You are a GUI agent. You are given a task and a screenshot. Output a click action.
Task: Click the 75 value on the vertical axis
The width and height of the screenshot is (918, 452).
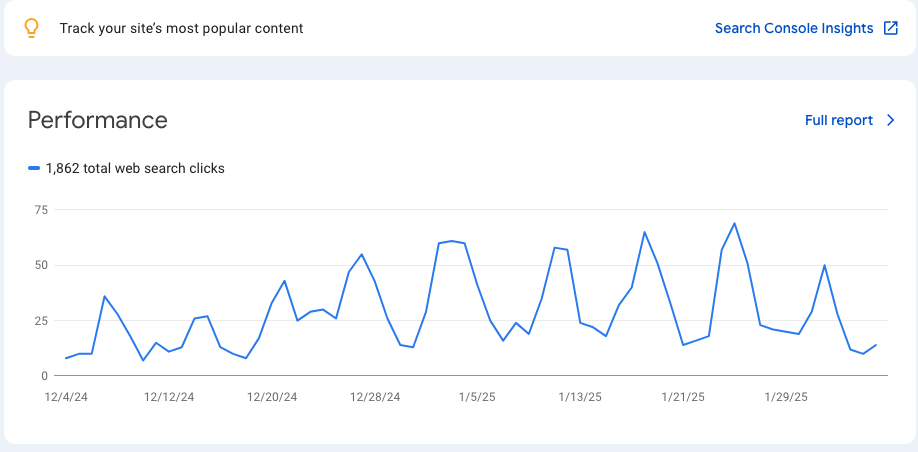[x=41, y=210]
